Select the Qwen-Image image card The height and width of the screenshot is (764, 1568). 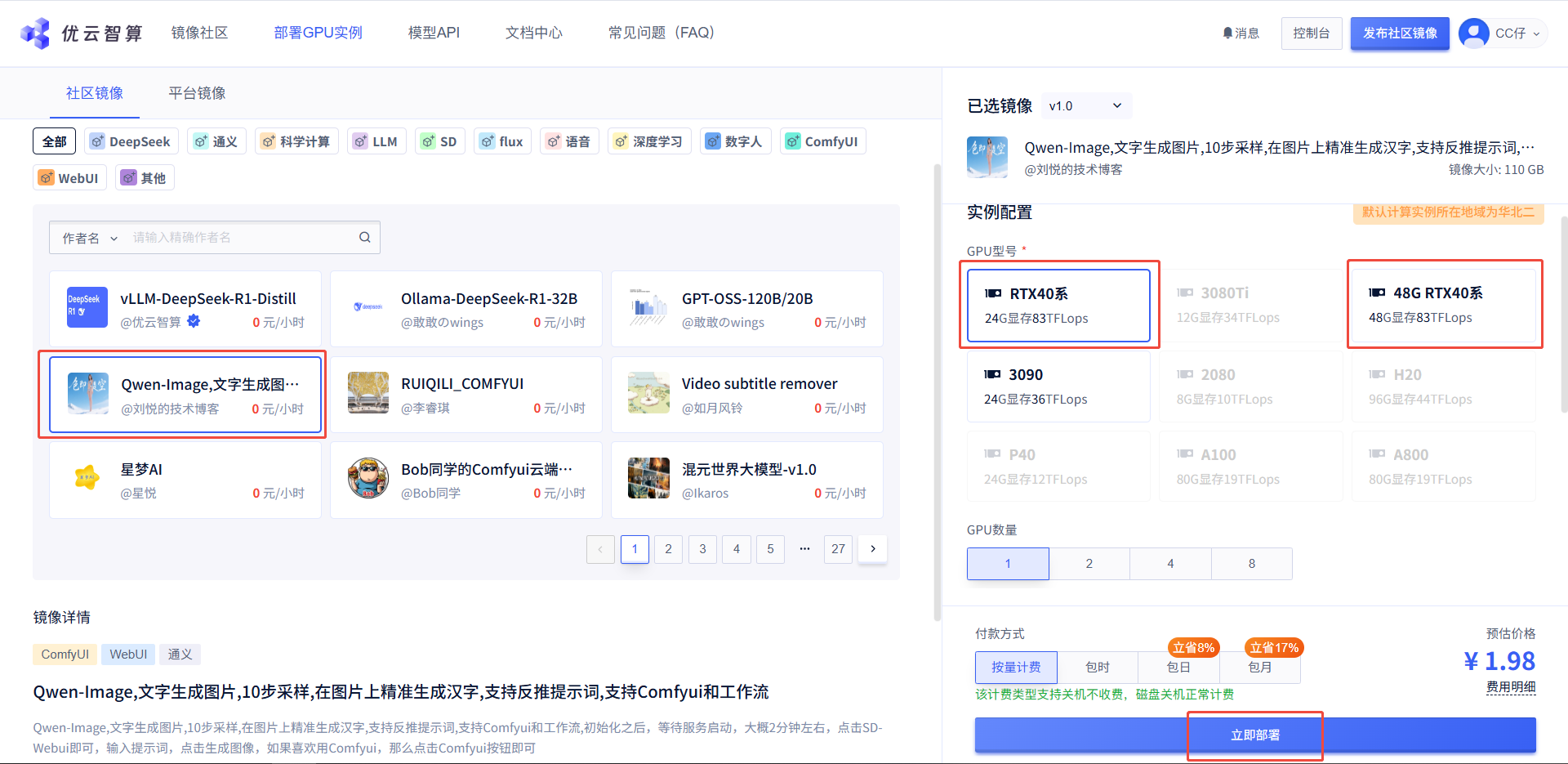point(185,395)
